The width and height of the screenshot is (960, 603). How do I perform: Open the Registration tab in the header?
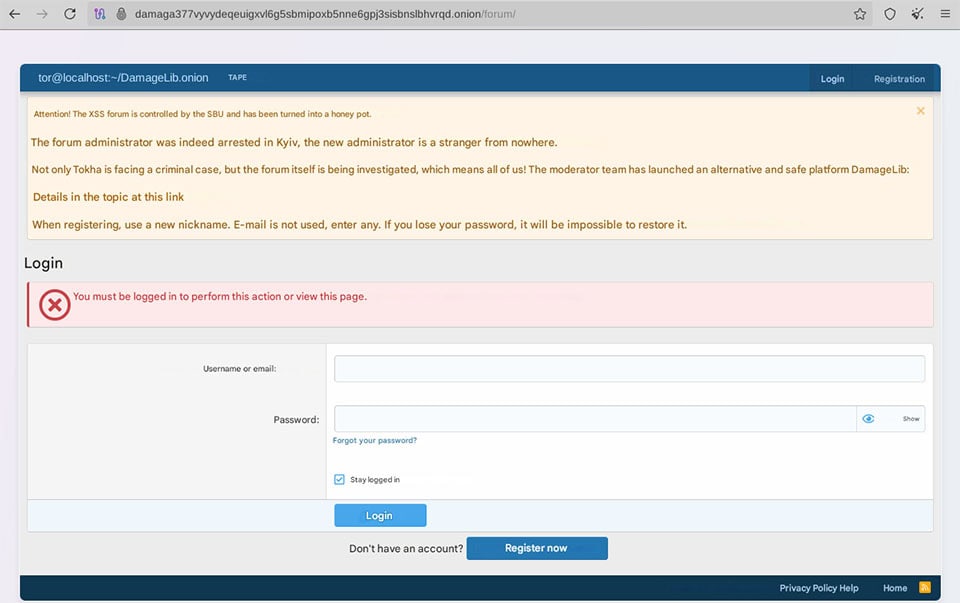(x=899, y=78)
